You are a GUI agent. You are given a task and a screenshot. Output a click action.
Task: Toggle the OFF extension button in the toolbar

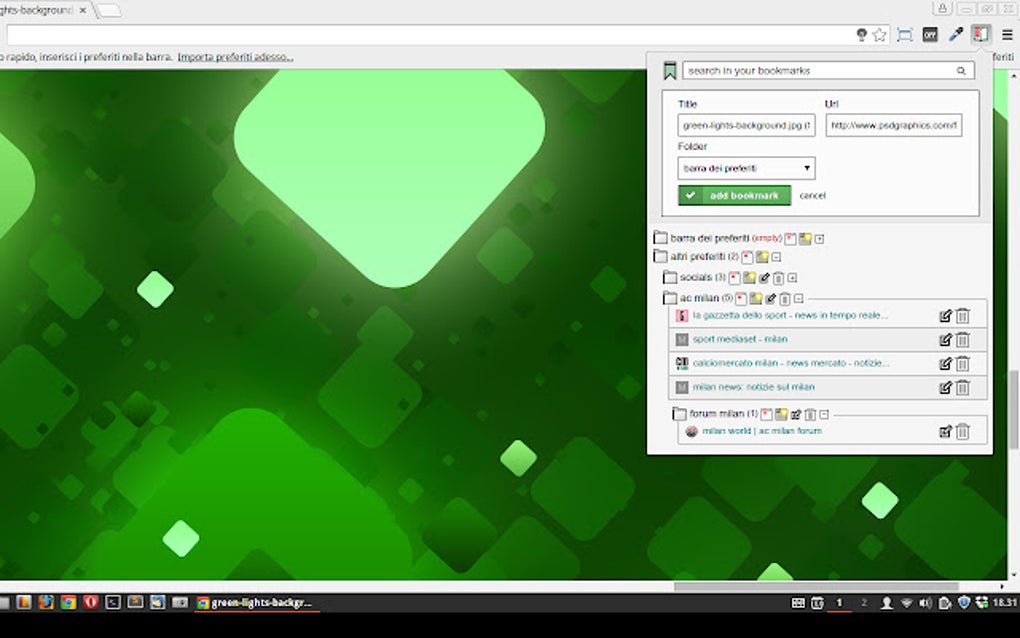click(x=930, y=33)
